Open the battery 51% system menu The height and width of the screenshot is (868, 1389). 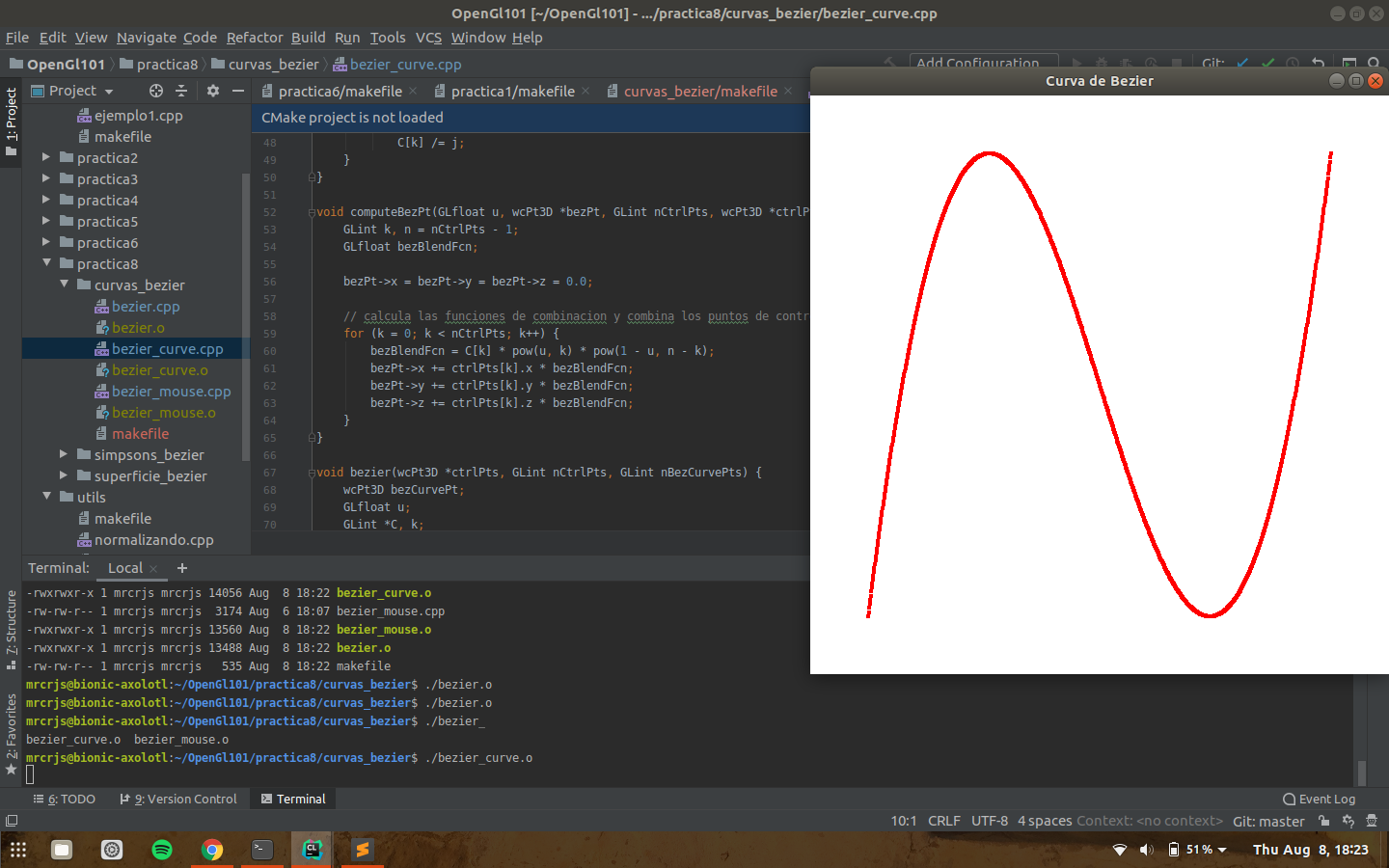click(x=1197, y=850)
